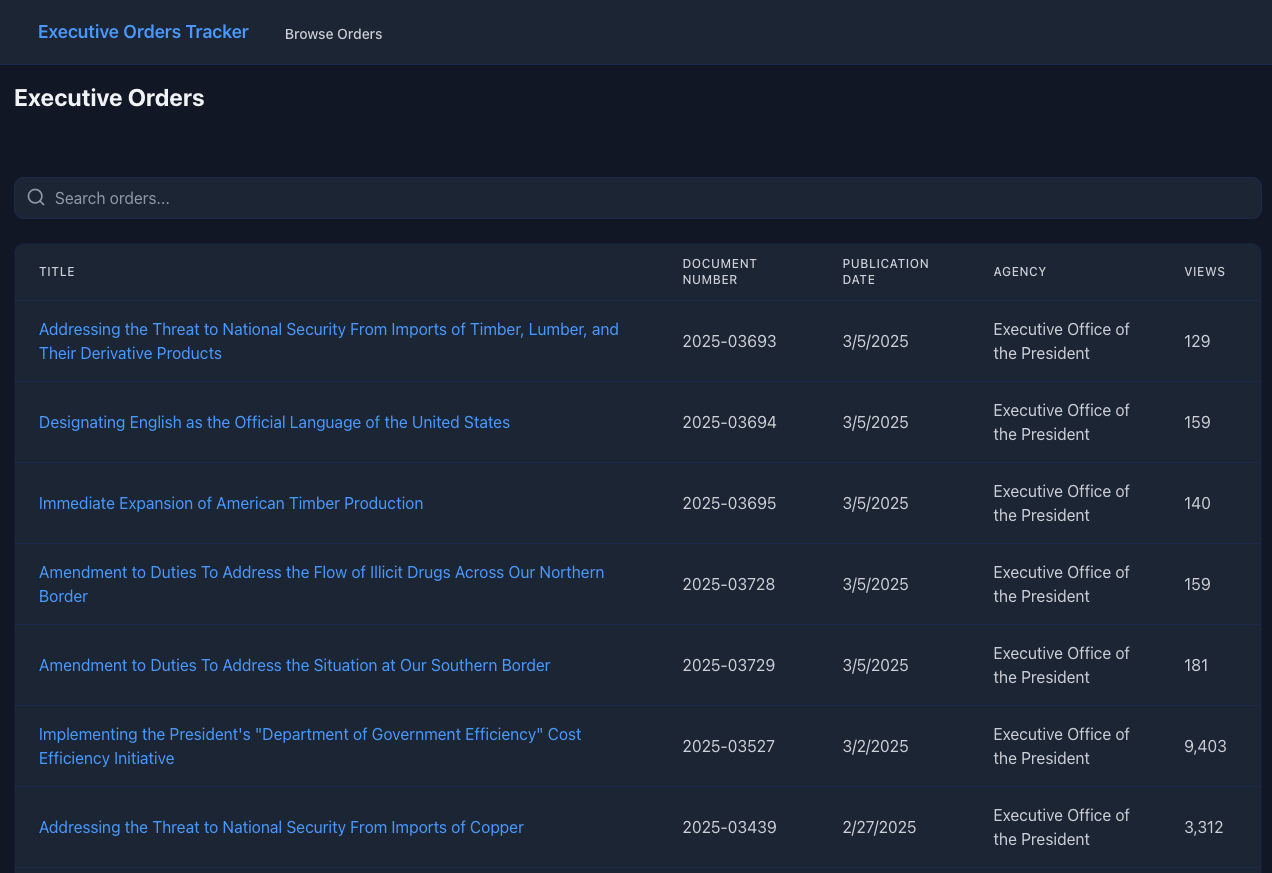The width and height of the screenshot is (1272, 873).
Task: Click the 140 views value
Action: pyautogui.click(x=1197, y=503)
